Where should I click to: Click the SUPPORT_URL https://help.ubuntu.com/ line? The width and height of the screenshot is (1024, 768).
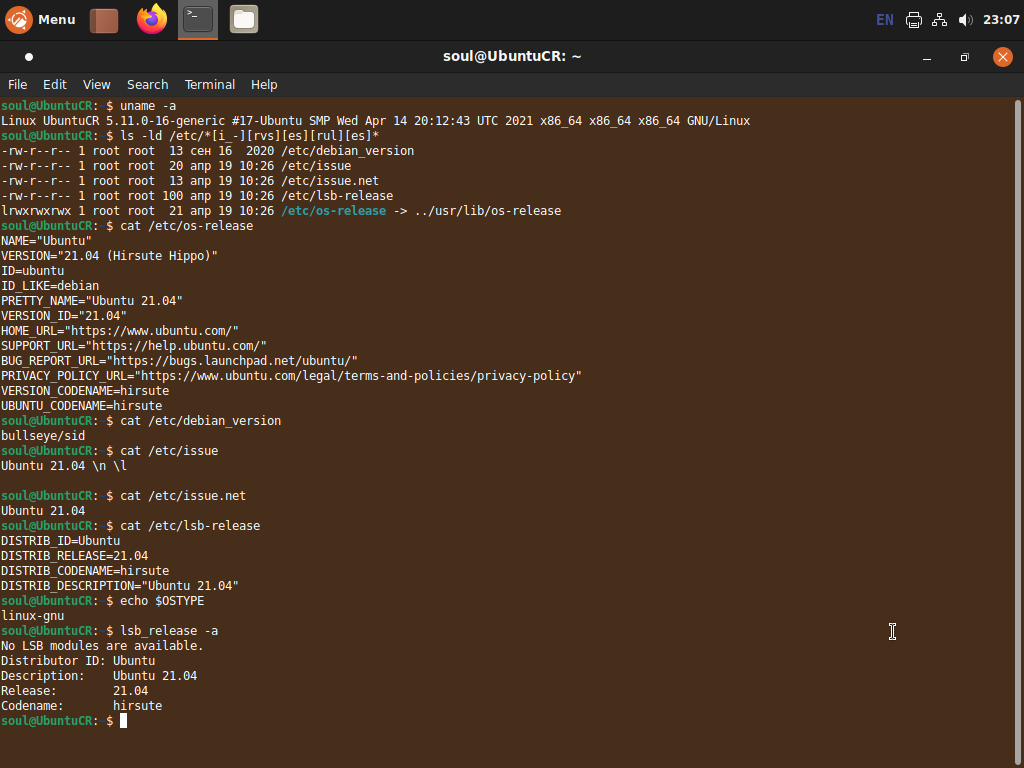pyautogui.click(x=134, y=346)
